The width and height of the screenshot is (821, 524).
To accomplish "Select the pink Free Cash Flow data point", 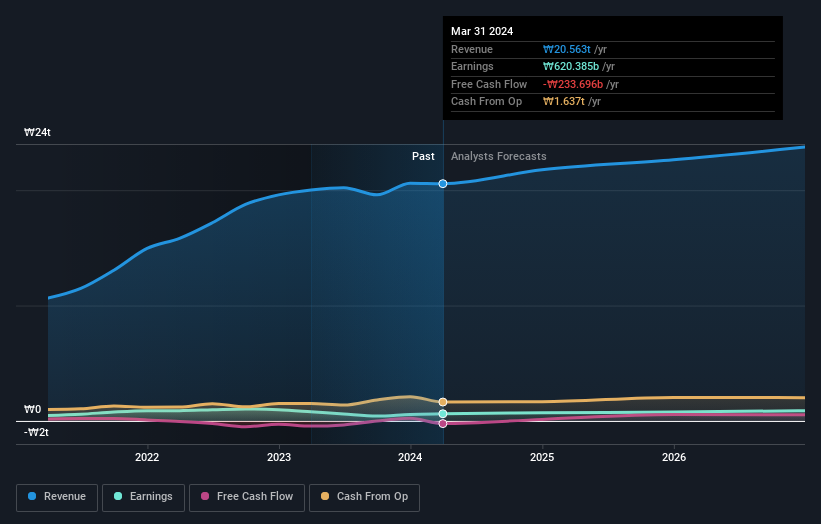I will coord(443,423).
